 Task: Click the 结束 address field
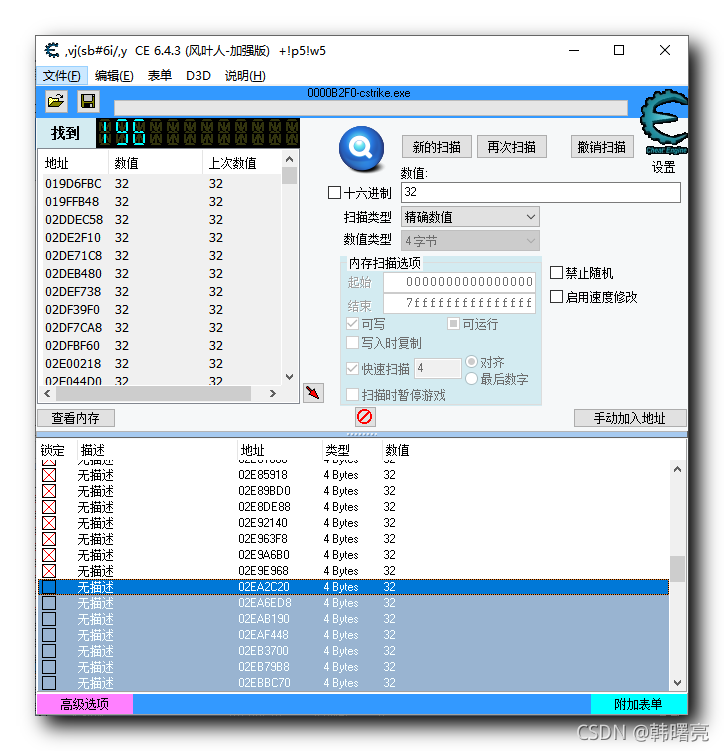point(459,303)
